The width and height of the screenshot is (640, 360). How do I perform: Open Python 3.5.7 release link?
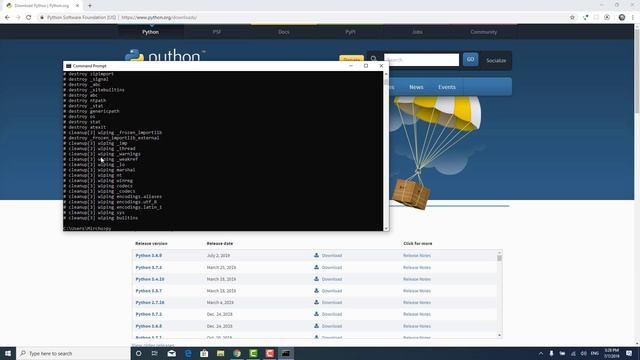(149, 291)
